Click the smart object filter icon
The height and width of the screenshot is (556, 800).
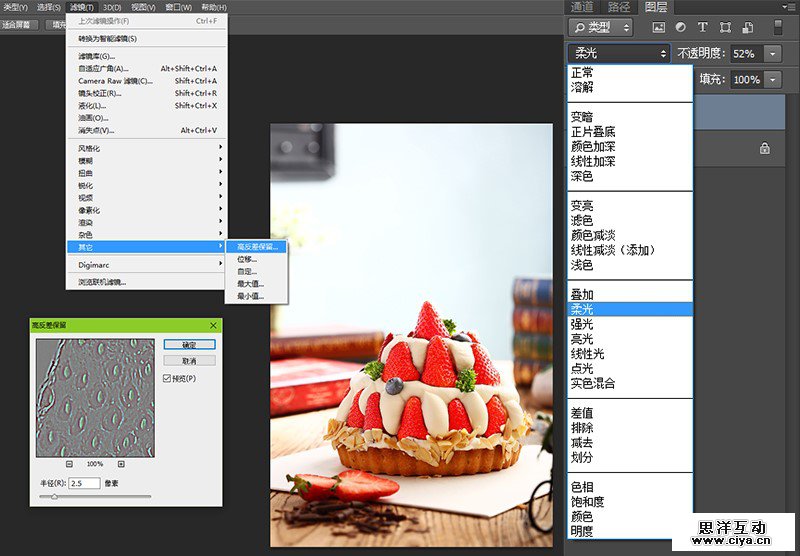(x=745, y=27)
